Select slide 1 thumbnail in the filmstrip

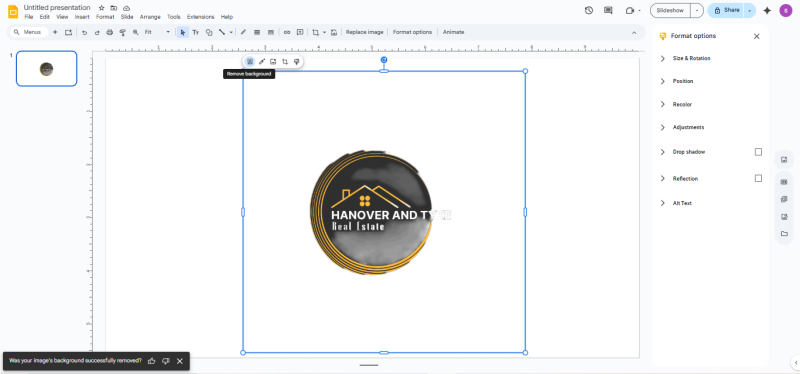(x=46, y=68)
